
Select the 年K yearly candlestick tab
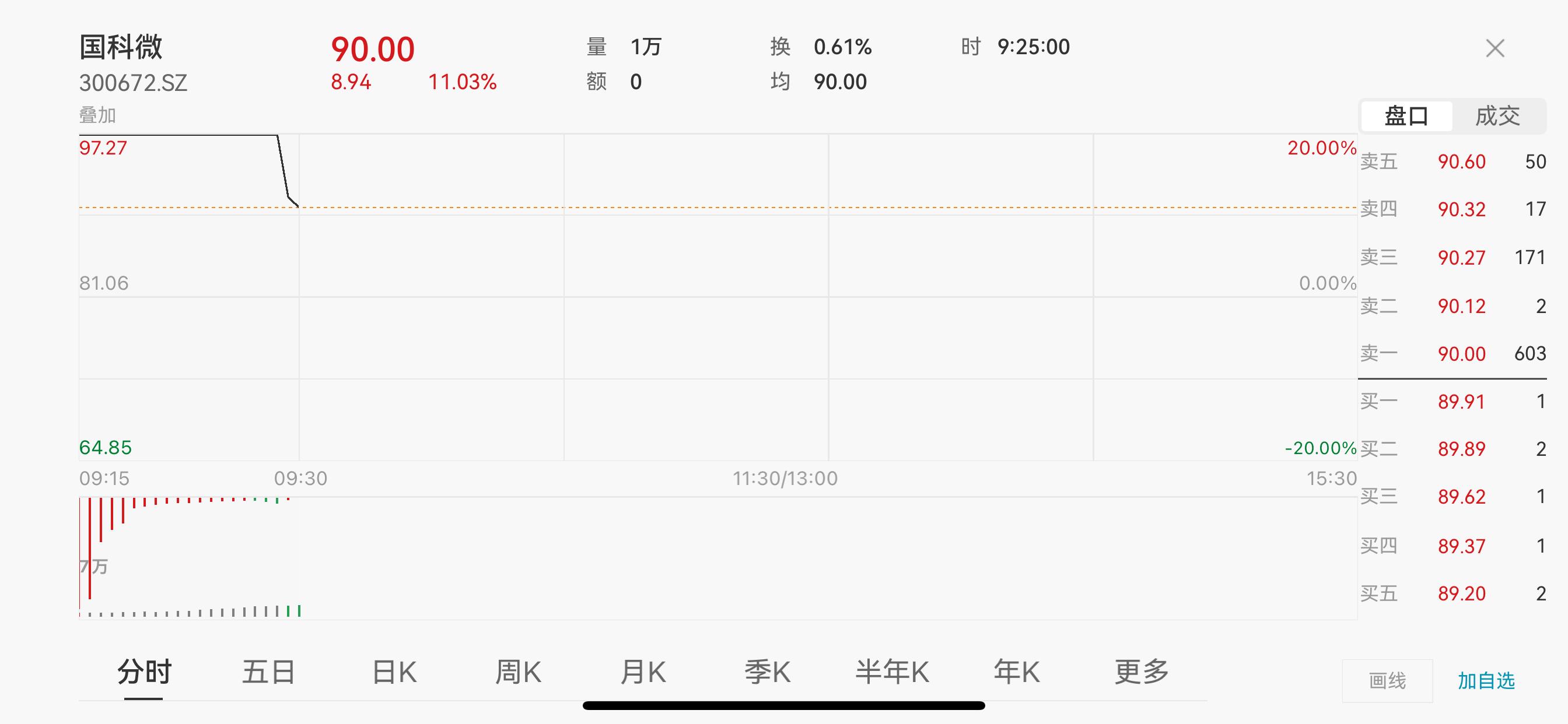coord(1017,672)
